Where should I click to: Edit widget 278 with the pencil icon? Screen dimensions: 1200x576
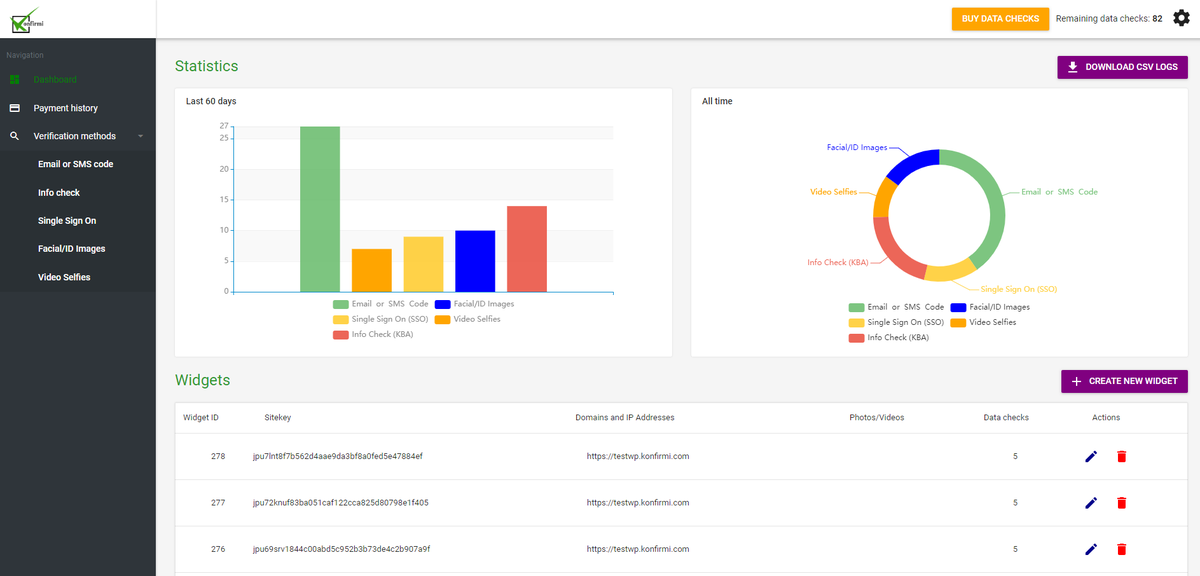1091,456
